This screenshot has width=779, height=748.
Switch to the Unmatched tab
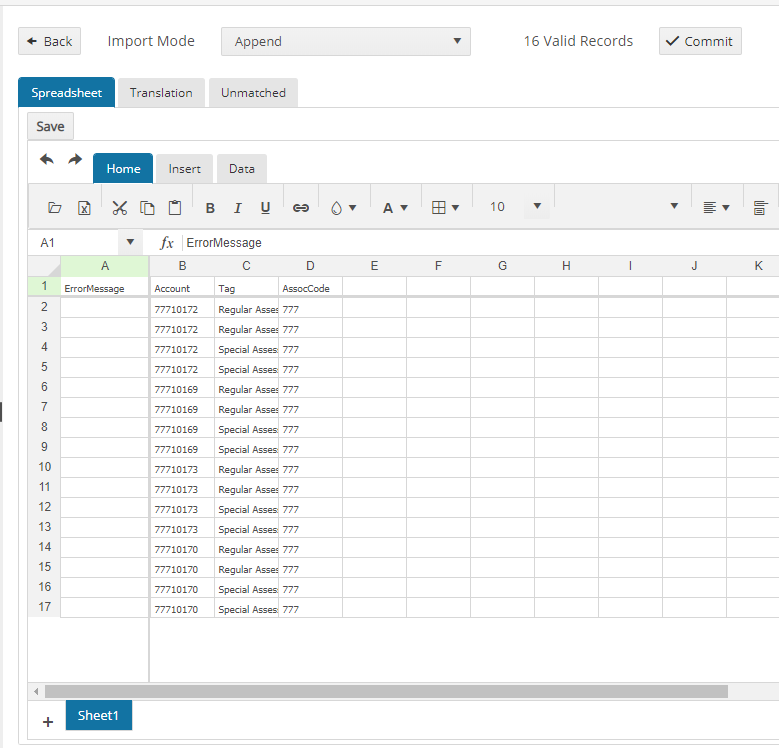(253, 92)
